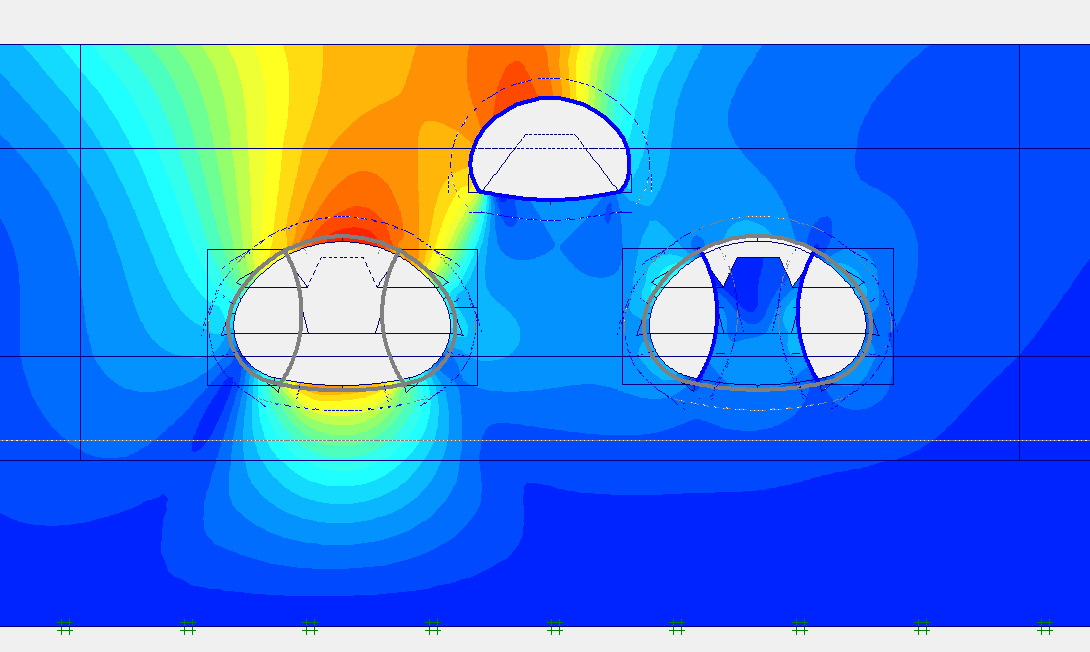Select the fourth green fixity marker from left

[433, 627]
